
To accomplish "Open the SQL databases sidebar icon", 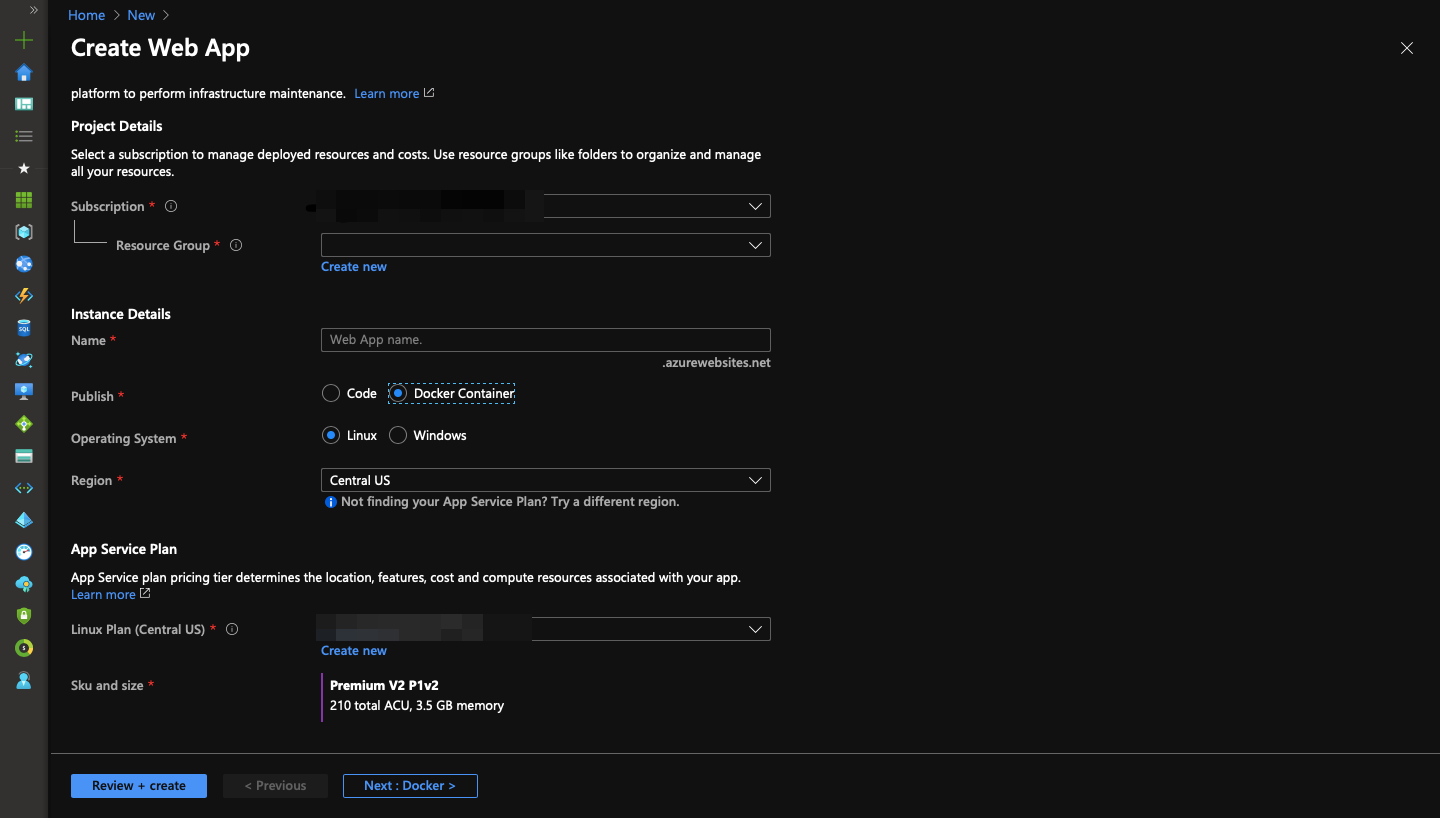I will [x=24, y=328].
